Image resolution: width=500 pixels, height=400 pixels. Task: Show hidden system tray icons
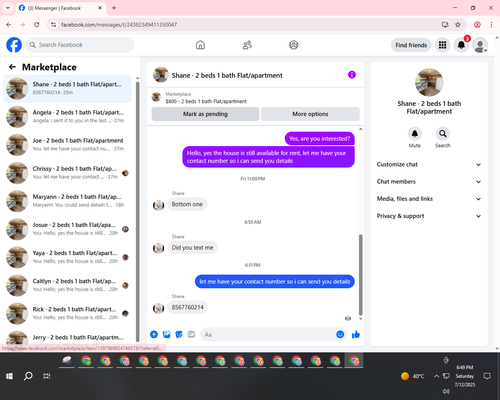(436, 376)
